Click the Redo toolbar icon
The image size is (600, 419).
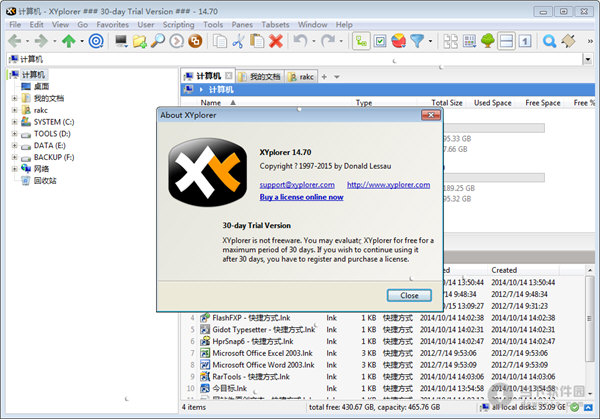coord(328,41)
